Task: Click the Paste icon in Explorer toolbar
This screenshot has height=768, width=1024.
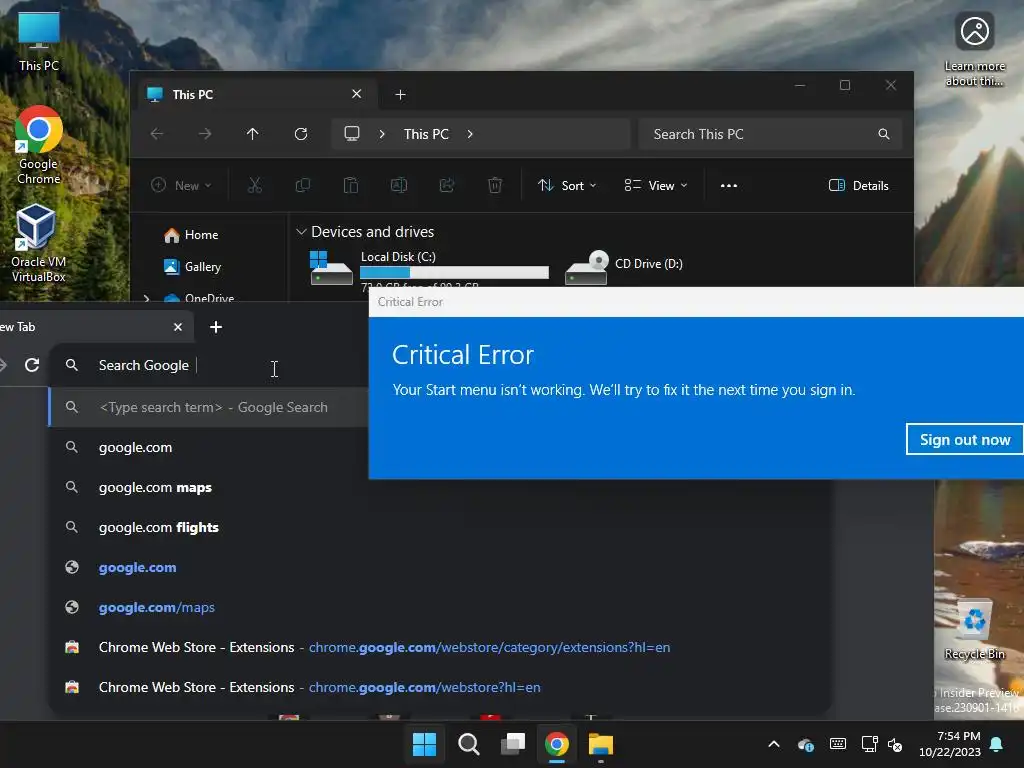Action: (x=351, y=185)
